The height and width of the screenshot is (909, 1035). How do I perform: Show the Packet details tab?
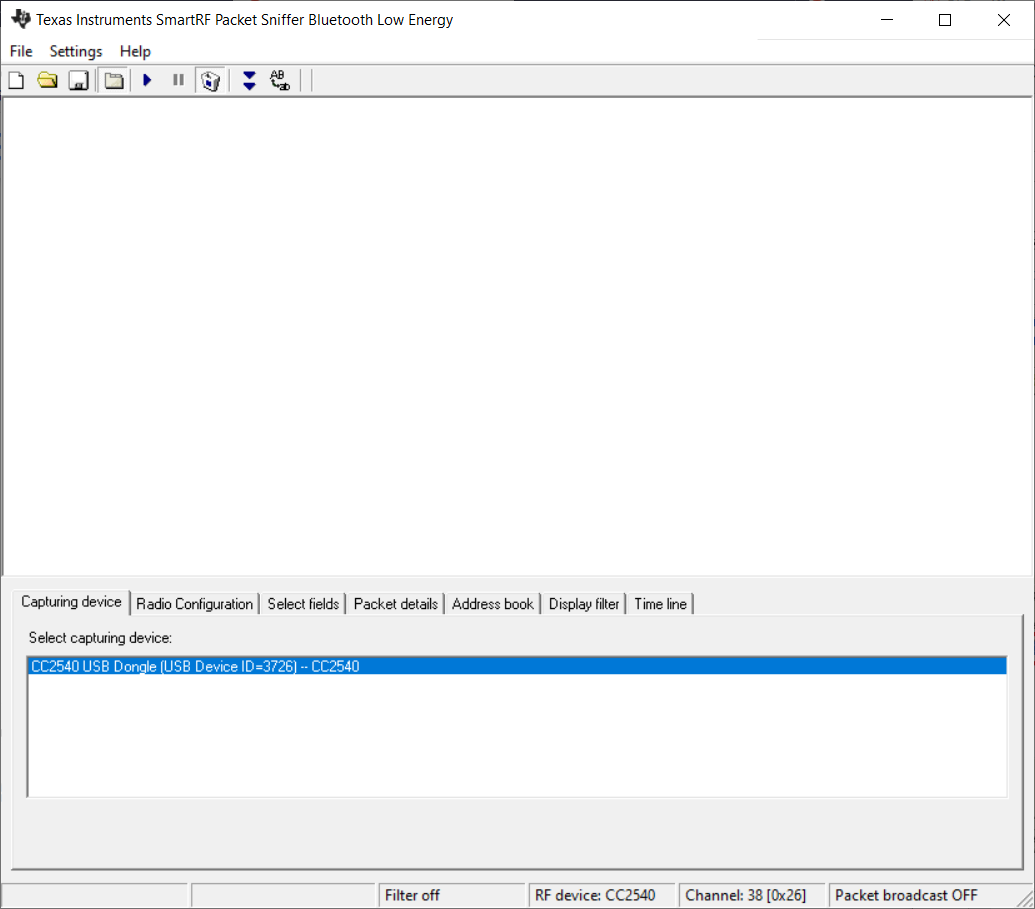pyautogui.click(x=395, y=604)
